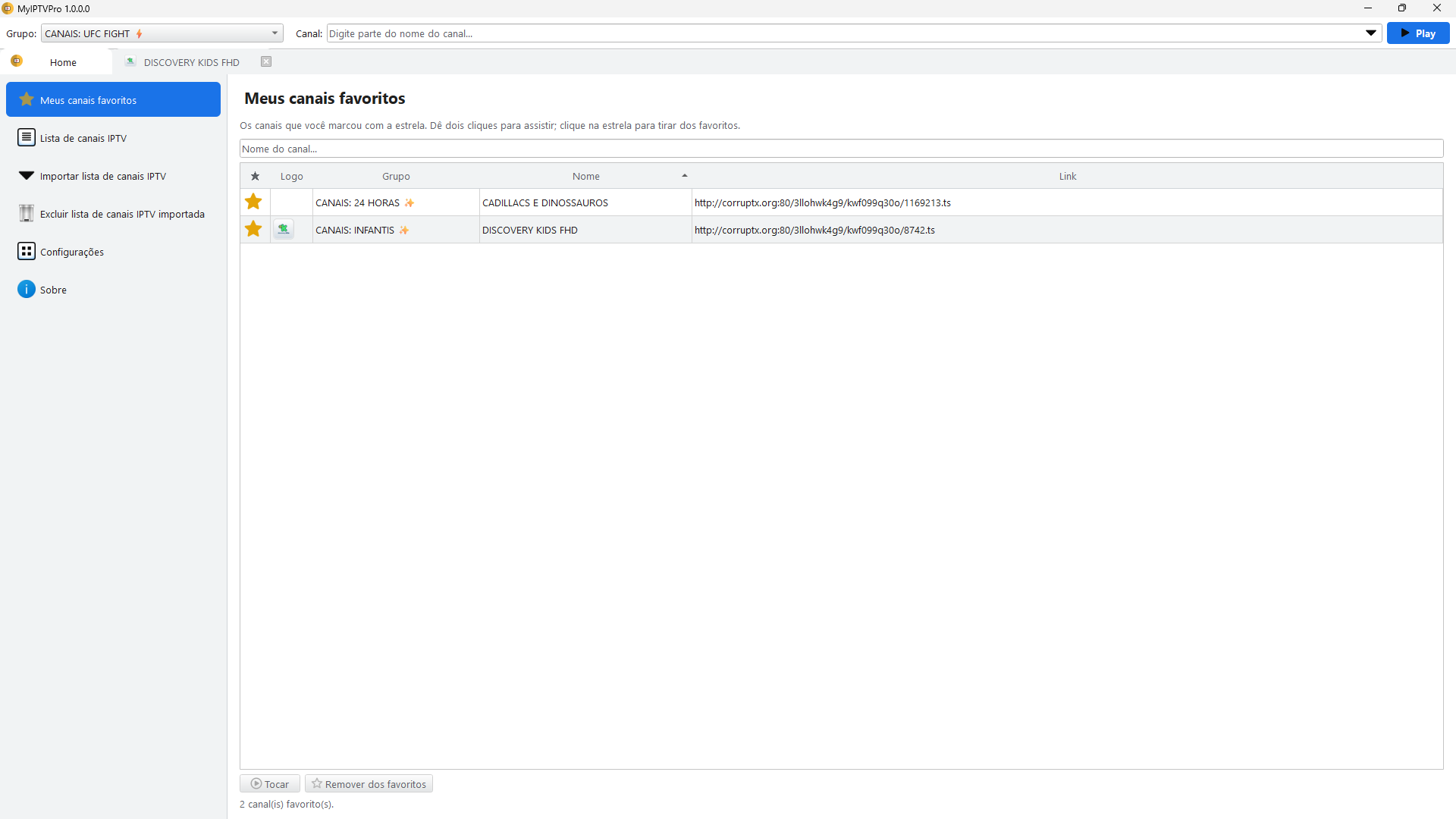Maximize or restore the window
The image size is (1456, 819).
click(x=1402, y=8)
